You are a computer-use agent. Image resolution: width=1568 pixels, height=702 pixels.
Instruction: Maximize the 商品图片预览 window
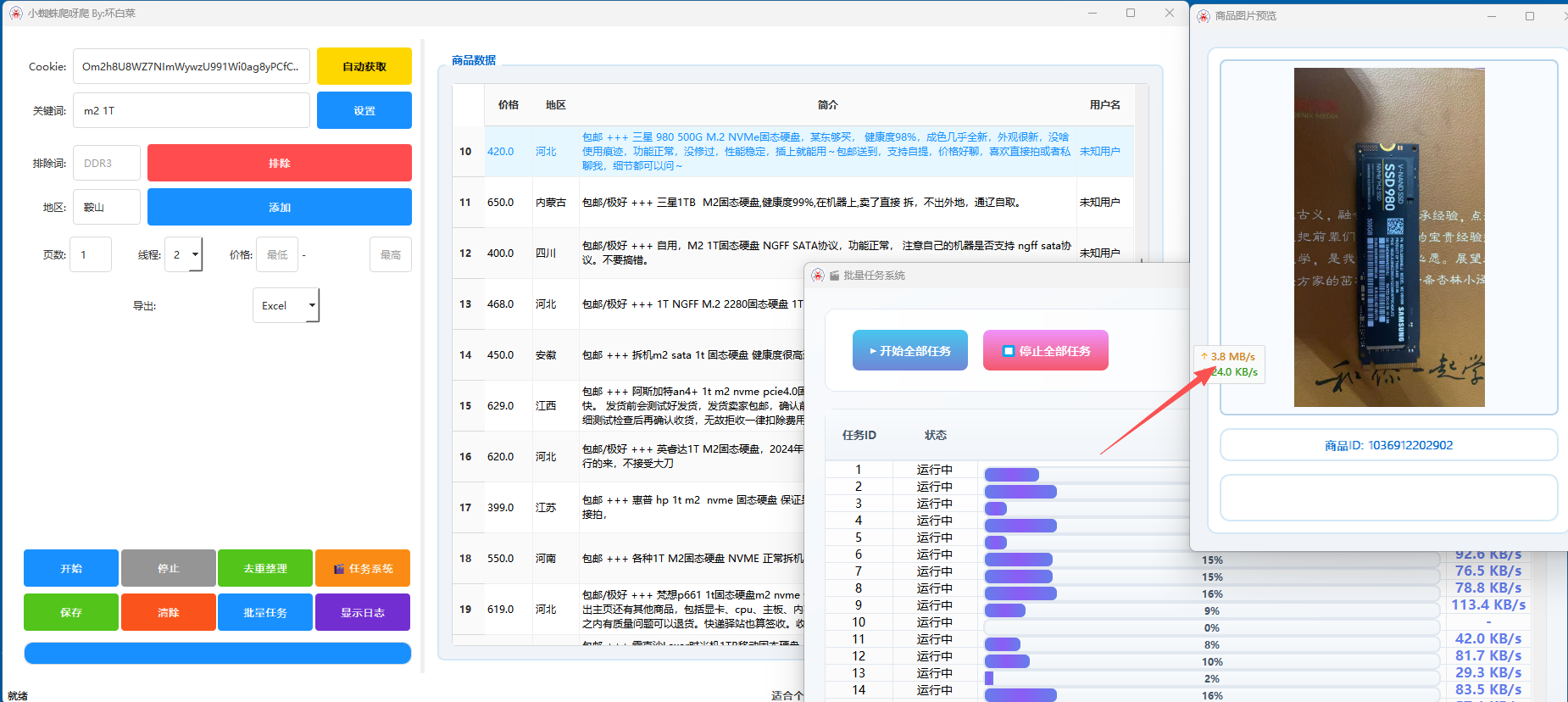click(x=1530, y=16)
